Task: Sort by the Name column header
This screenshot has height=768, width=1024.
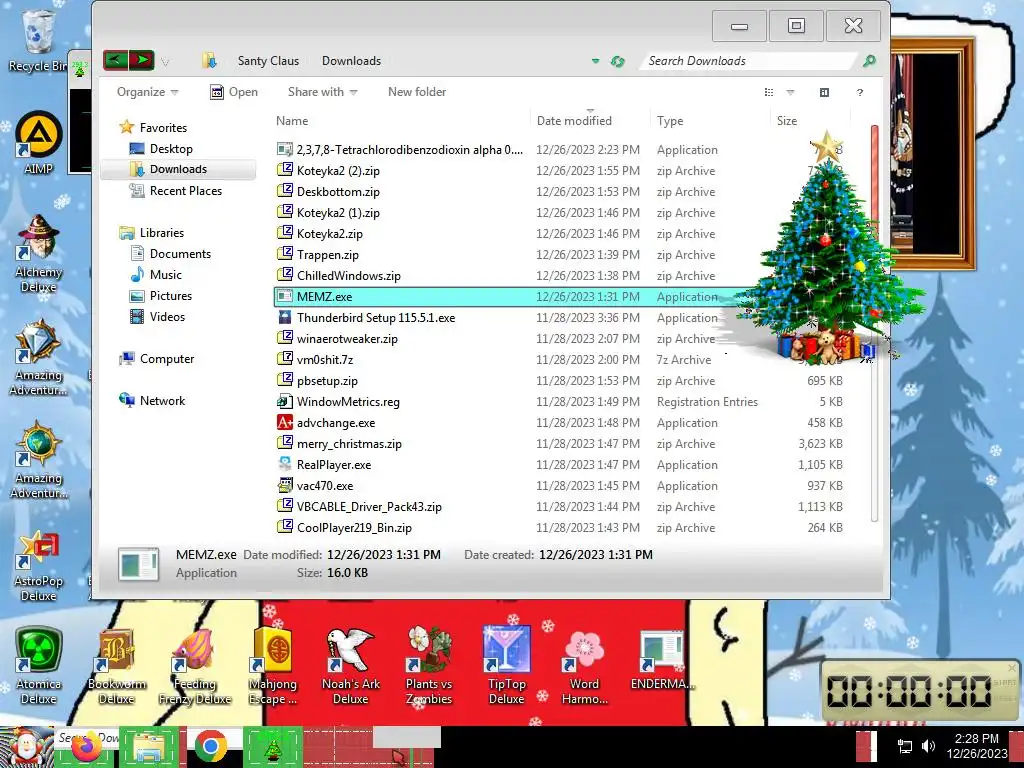Action: click(292, 121)
